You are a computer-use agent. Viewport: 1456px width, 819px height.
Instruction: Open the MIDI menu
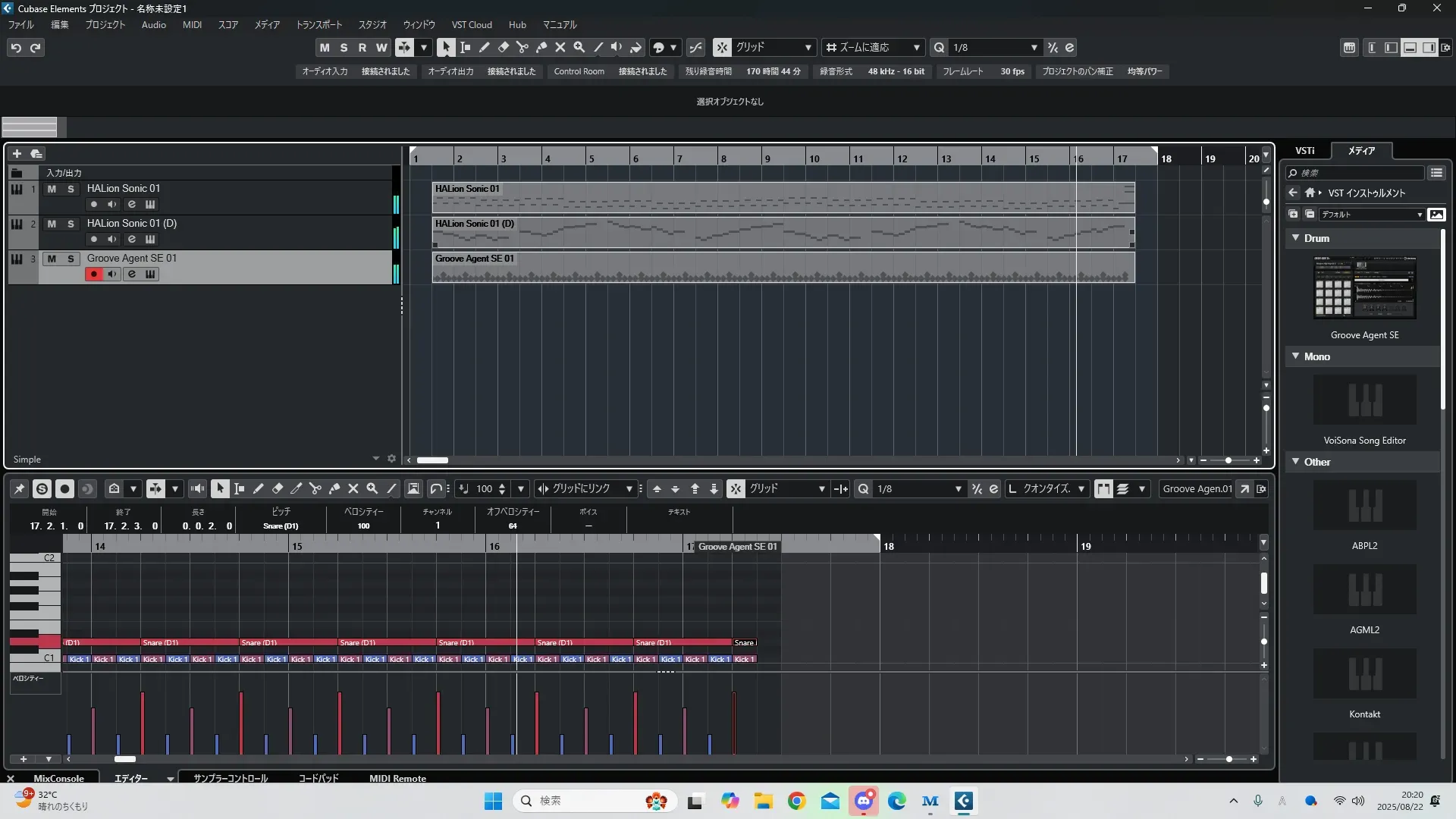click(192, 24)
